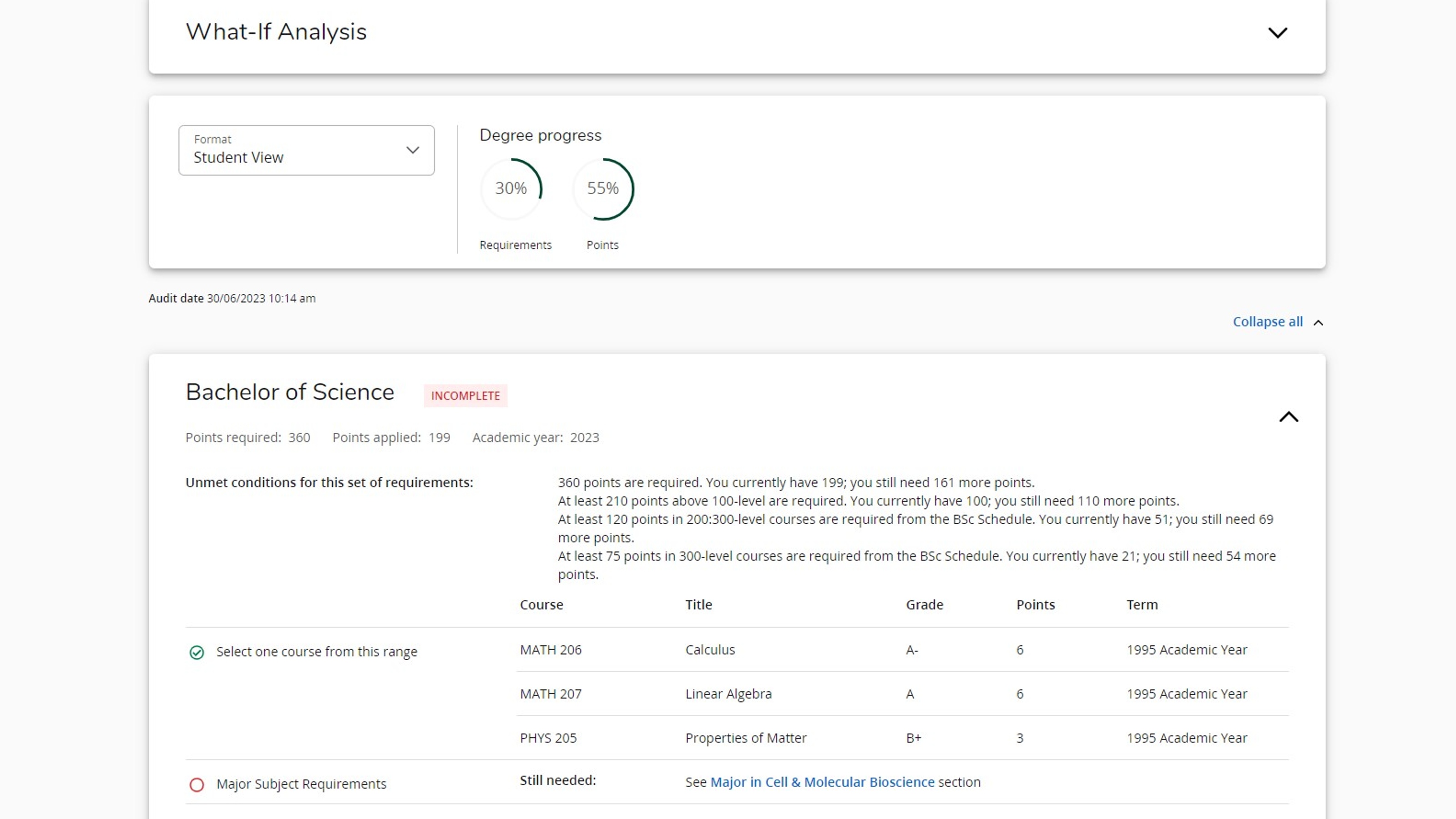Screen dimensions: 1456x819
Task: Click the Audit date 30/06/2023 text
Action: [232, 298]
